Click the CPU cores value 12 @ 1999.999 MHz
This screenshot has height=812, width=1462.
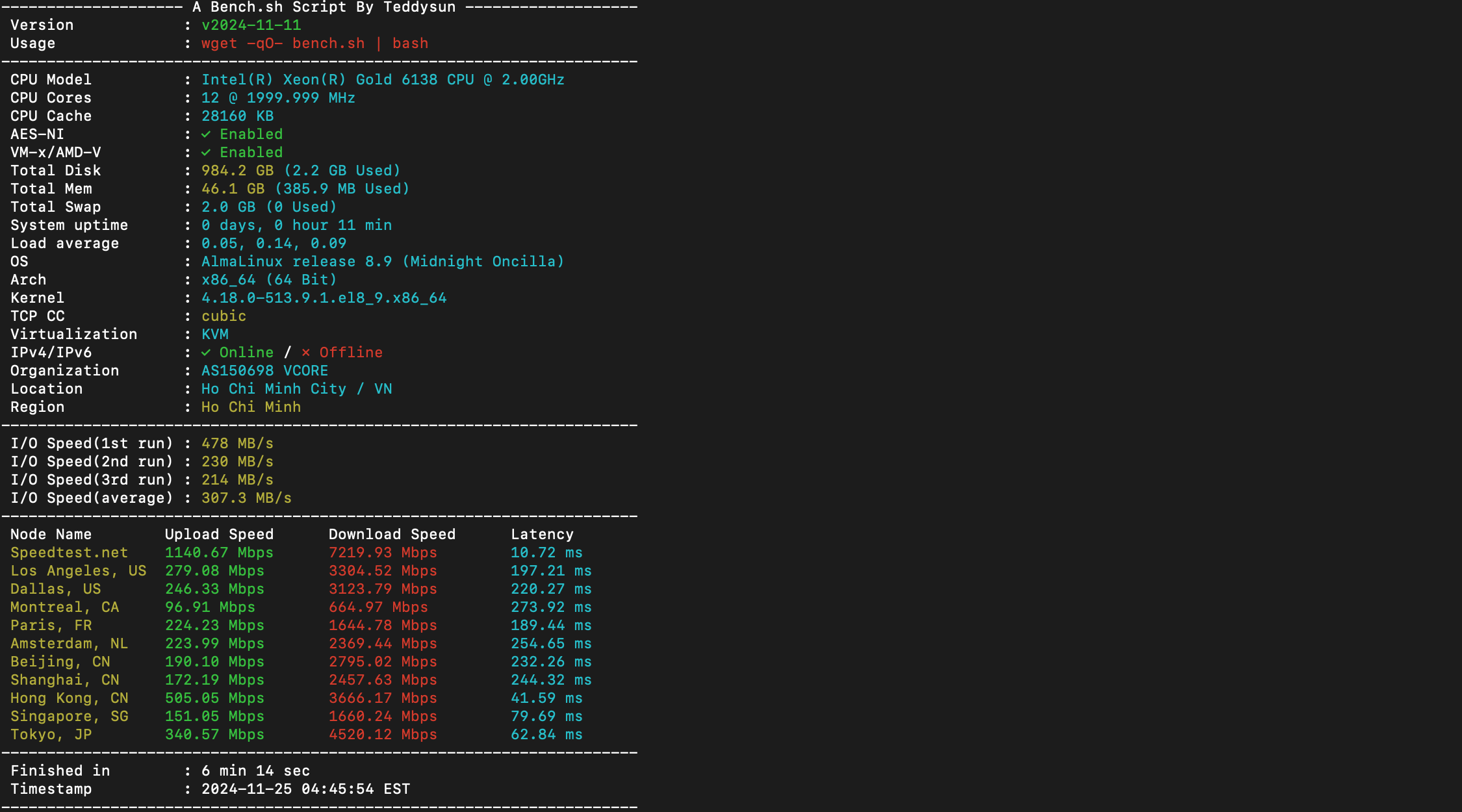(278, 97)
